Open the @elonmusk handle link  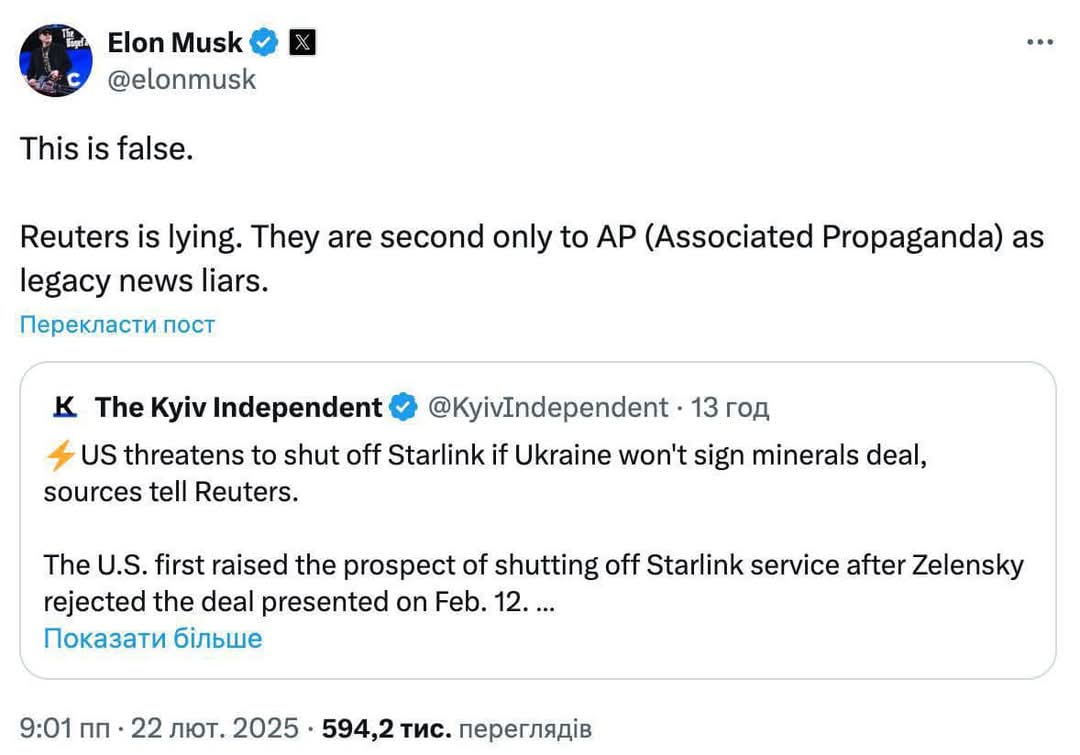click(x=181, y=79)
